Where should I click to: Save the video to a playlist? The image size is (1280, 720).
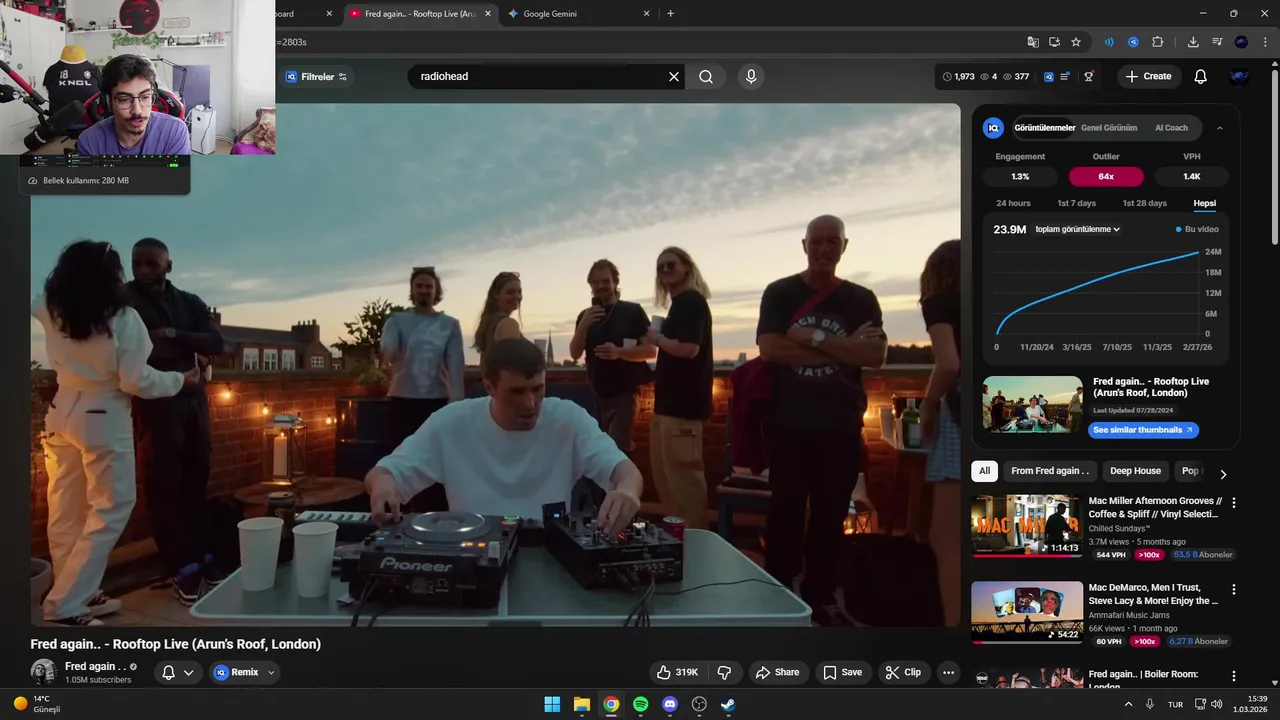(842, 673)
